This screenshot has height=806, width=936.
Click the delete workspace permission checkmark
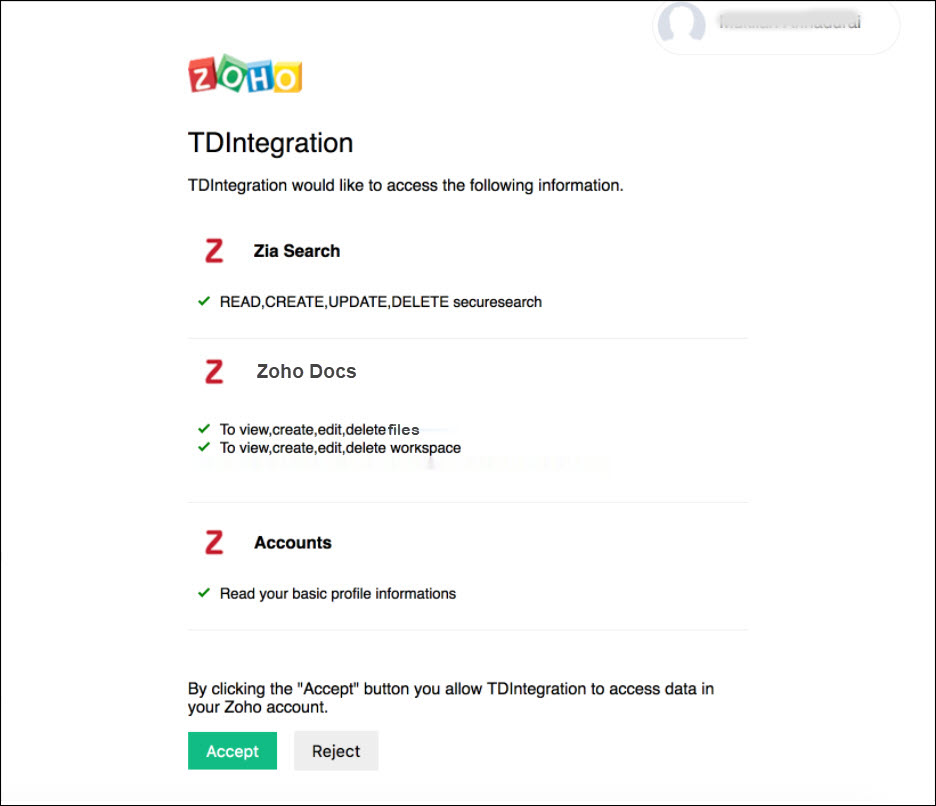204,447
